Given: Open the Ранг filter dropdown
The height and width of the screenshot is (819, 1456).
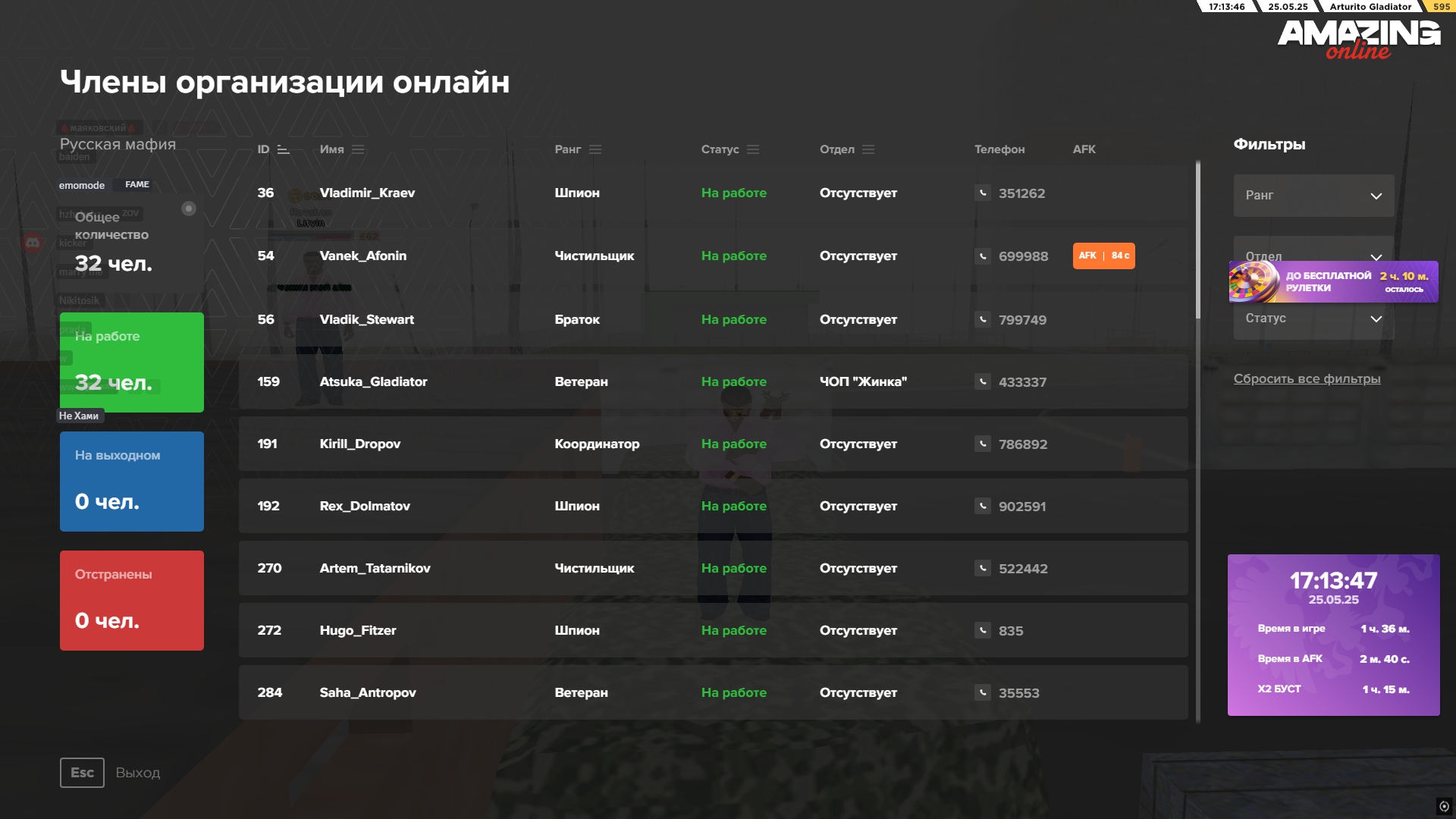Looking at the screenshot, I should coord(1313,196).
